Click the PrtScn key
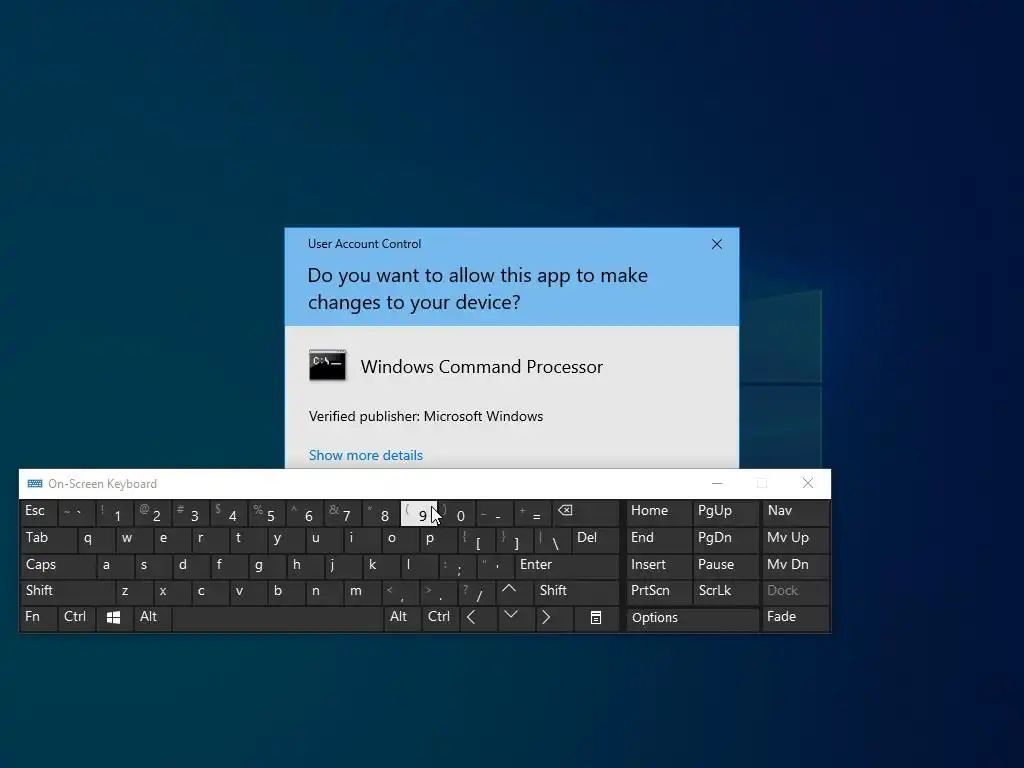1024x768 pixels. pyautogui.click(x=659, y=592)
